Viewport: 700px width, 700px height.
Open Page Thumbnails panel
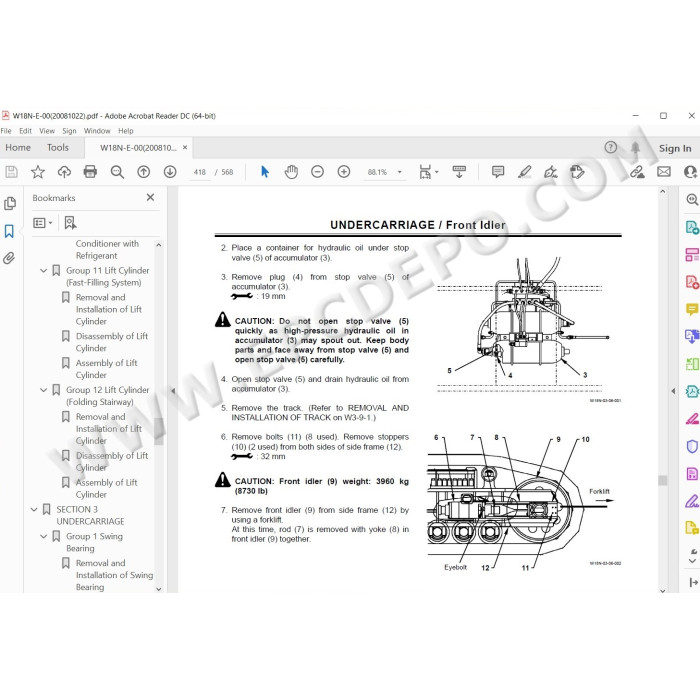click(9, 204)
